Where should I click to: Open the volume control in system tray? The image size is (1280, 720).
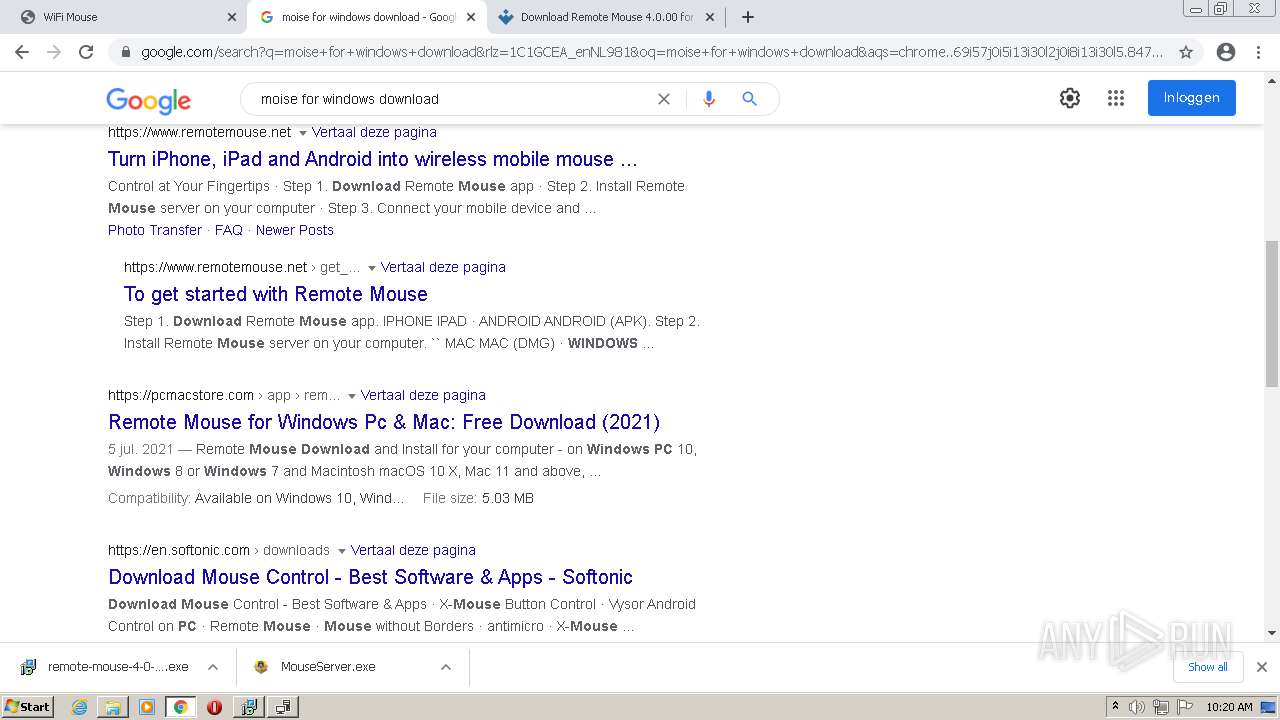coord(1137,707)
